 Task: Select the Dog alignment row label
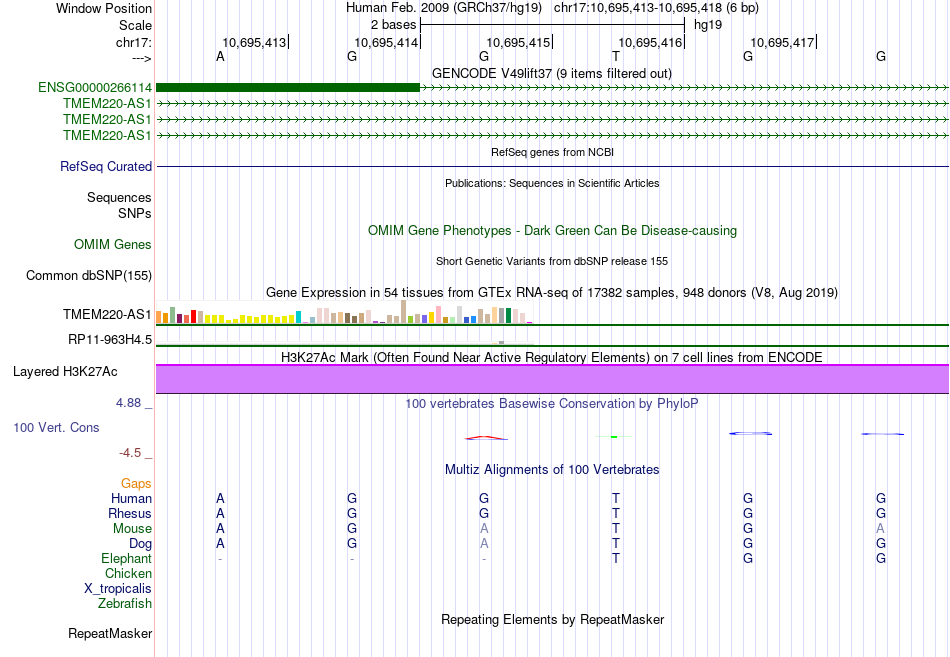[141, 544]
